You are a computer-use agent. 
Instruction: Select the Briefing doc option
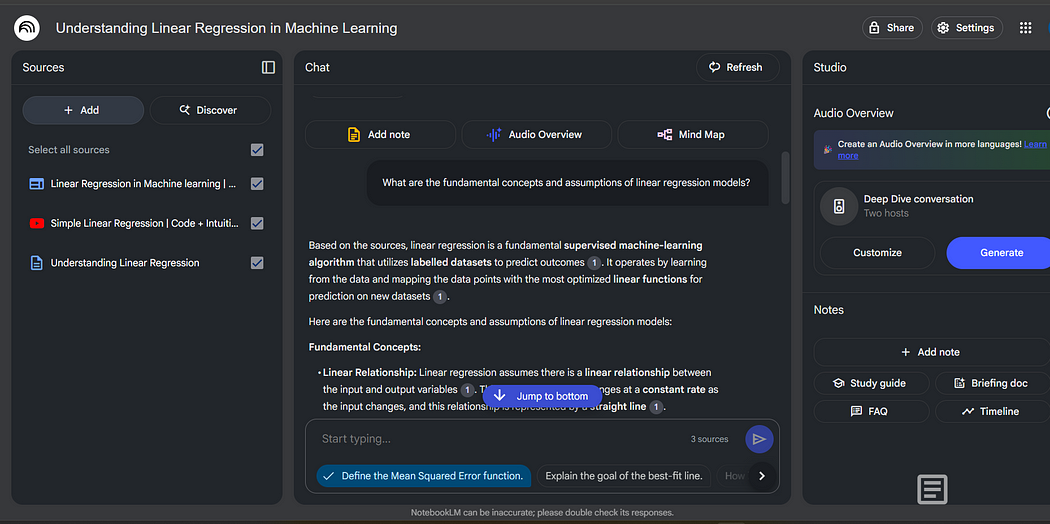click(990, 383)
